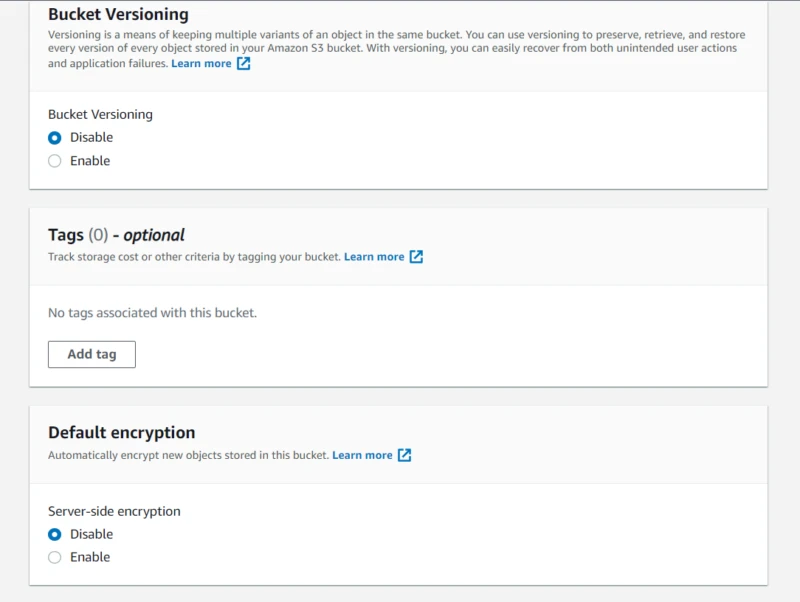Click the Add tag button
The width and height of the screenshot is (800, 602).
click(92, 354)
